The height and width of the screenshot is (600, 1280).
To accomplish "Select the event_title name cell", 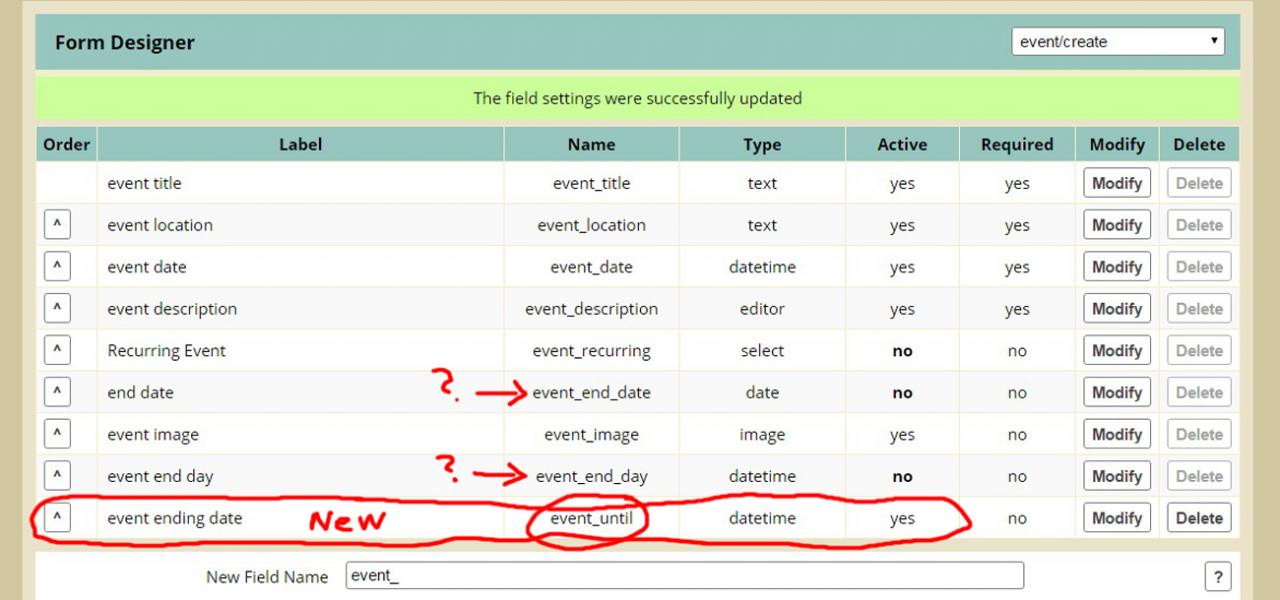I will click(592, 183).
